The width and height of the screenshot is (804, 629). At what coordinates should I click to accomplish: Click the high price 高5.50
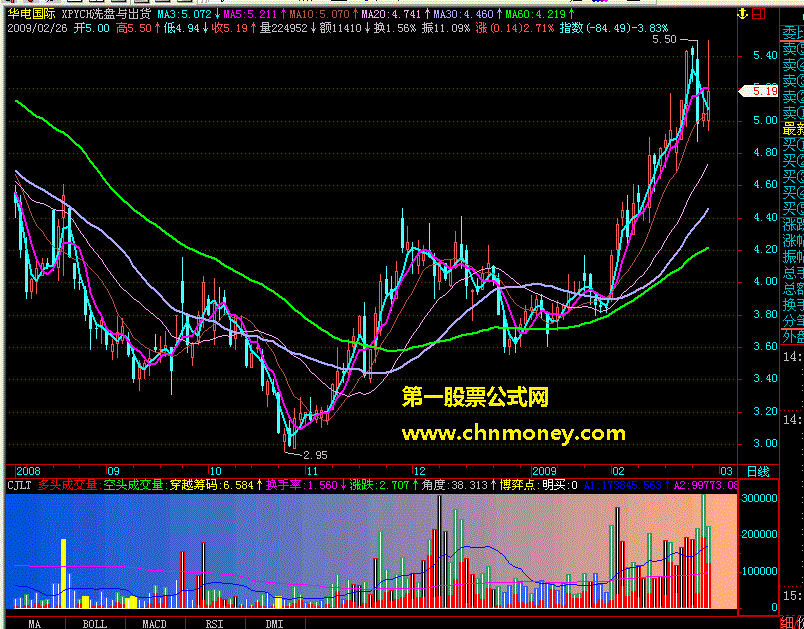[134, 28]
